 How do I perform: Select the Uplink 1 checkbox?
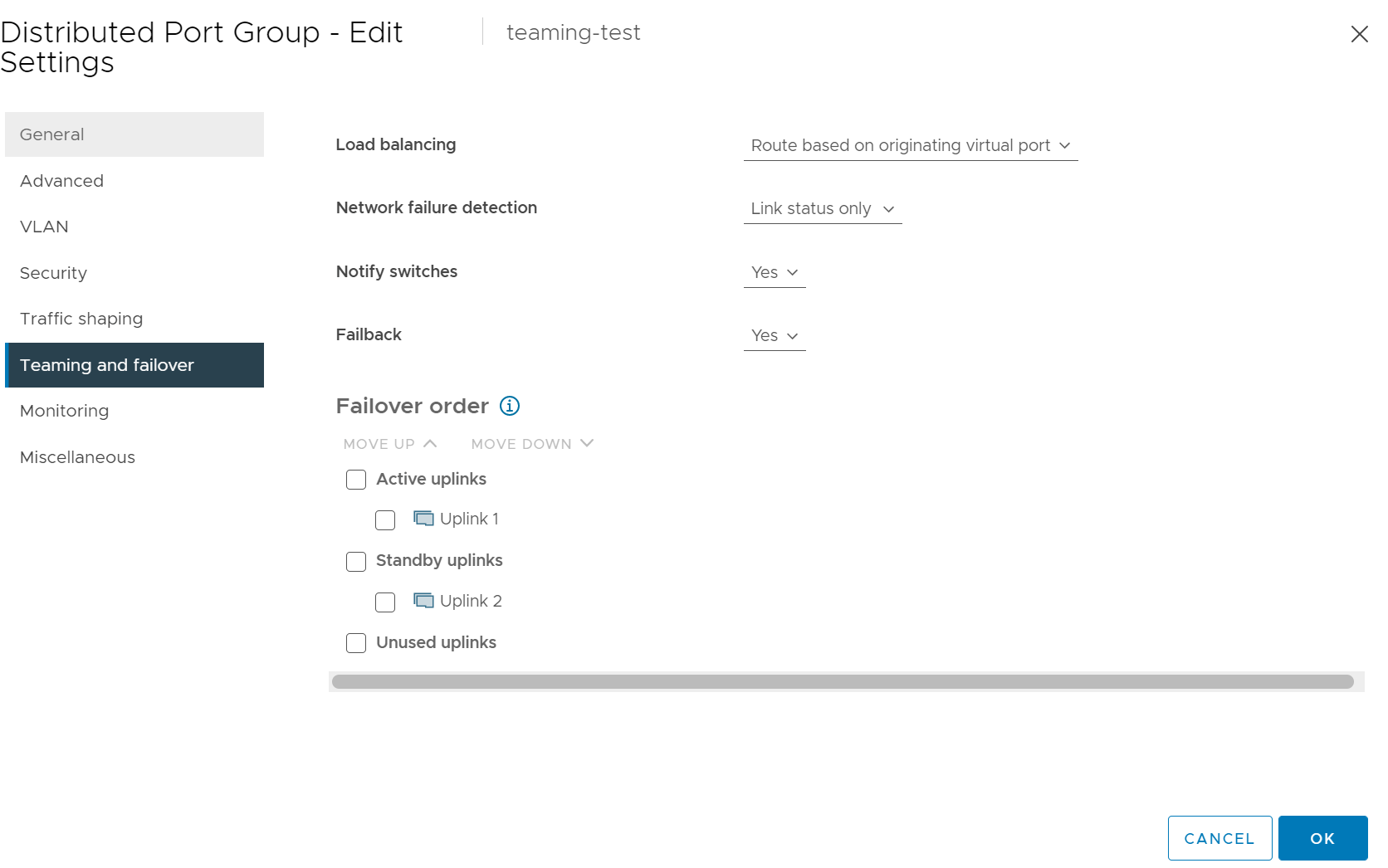385,520
